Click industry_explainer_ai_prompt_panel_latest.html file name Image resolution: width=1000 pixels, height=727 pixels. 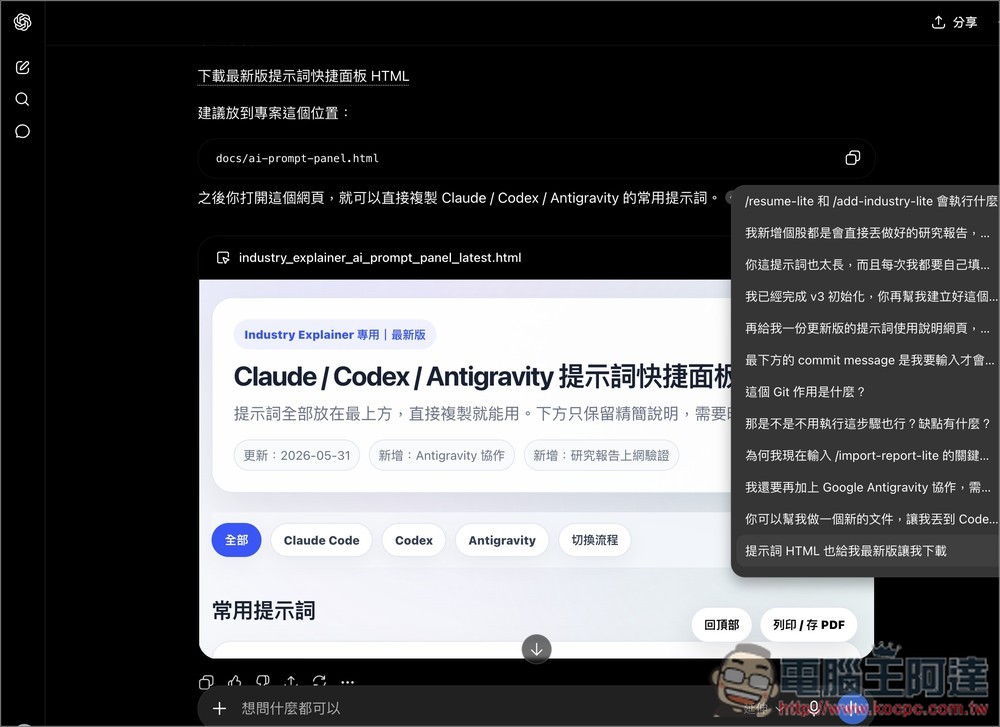click(x=380, y=258)
